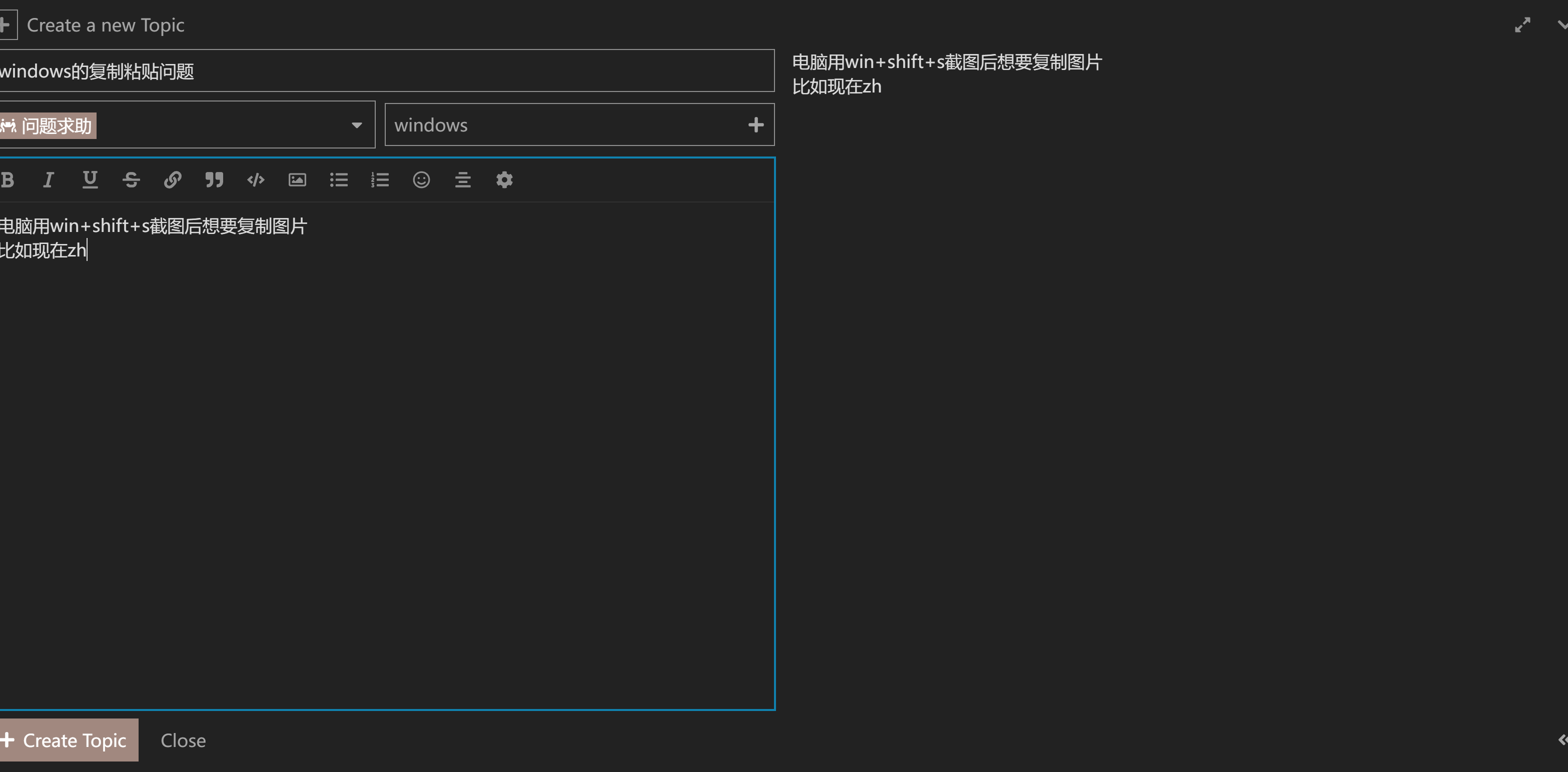
Task: Insert a blockquote with quote icon
Action: [x=214, y=180]
